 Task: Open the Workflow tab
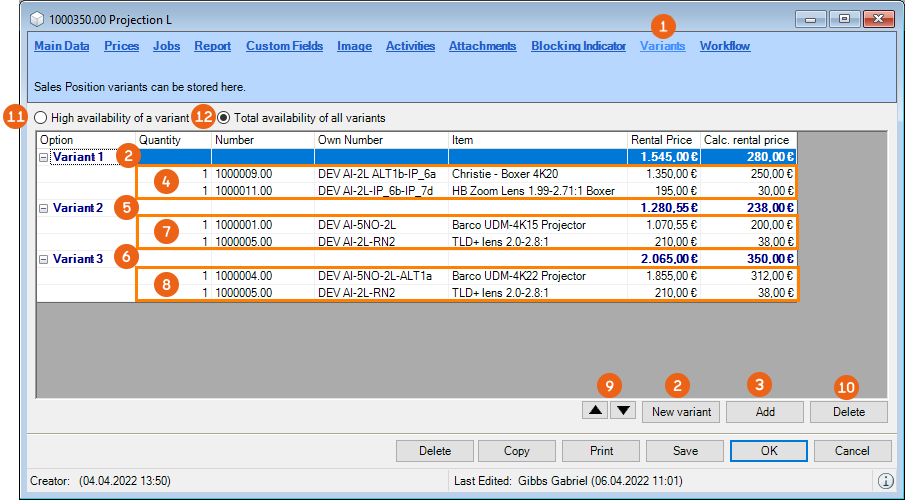pyautogui.click(x=725, y=46)
